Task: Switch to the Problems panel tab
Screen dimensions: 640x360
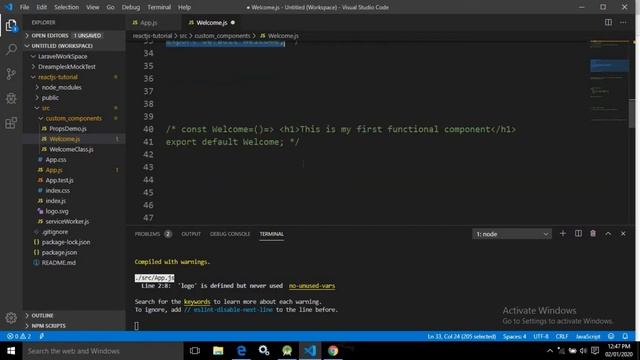Action: coord(153,234)
